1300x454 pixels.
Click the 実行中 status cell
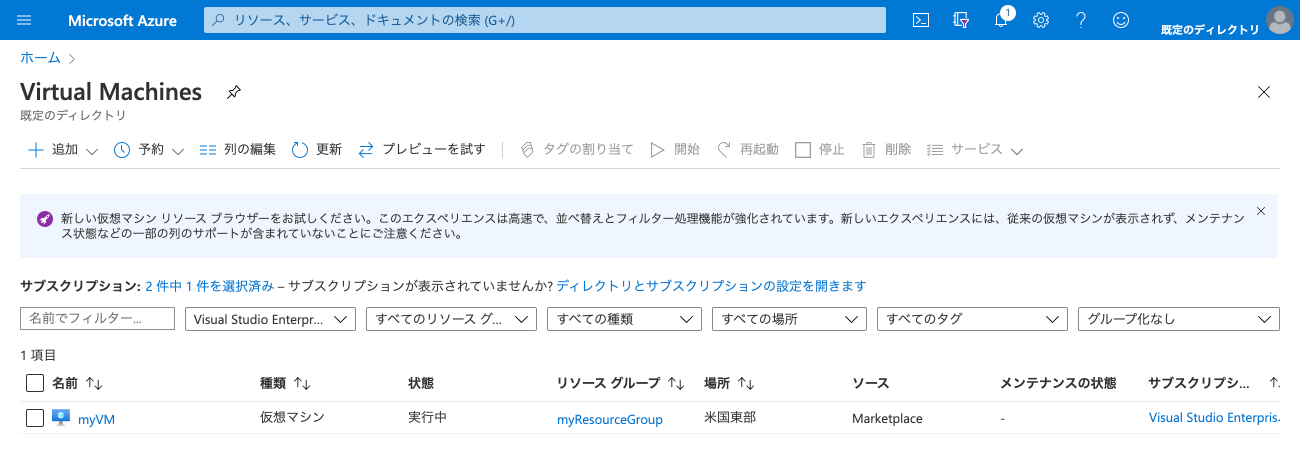pyautogui.click(x=428, y=418)
